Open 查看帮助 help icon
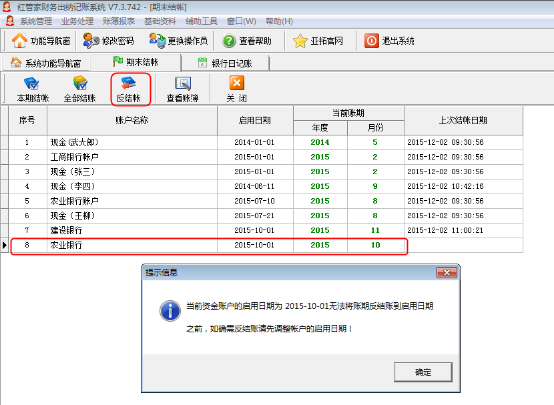Image resolution: width=554 pixels, height=405 pixels. coord(229,41)
